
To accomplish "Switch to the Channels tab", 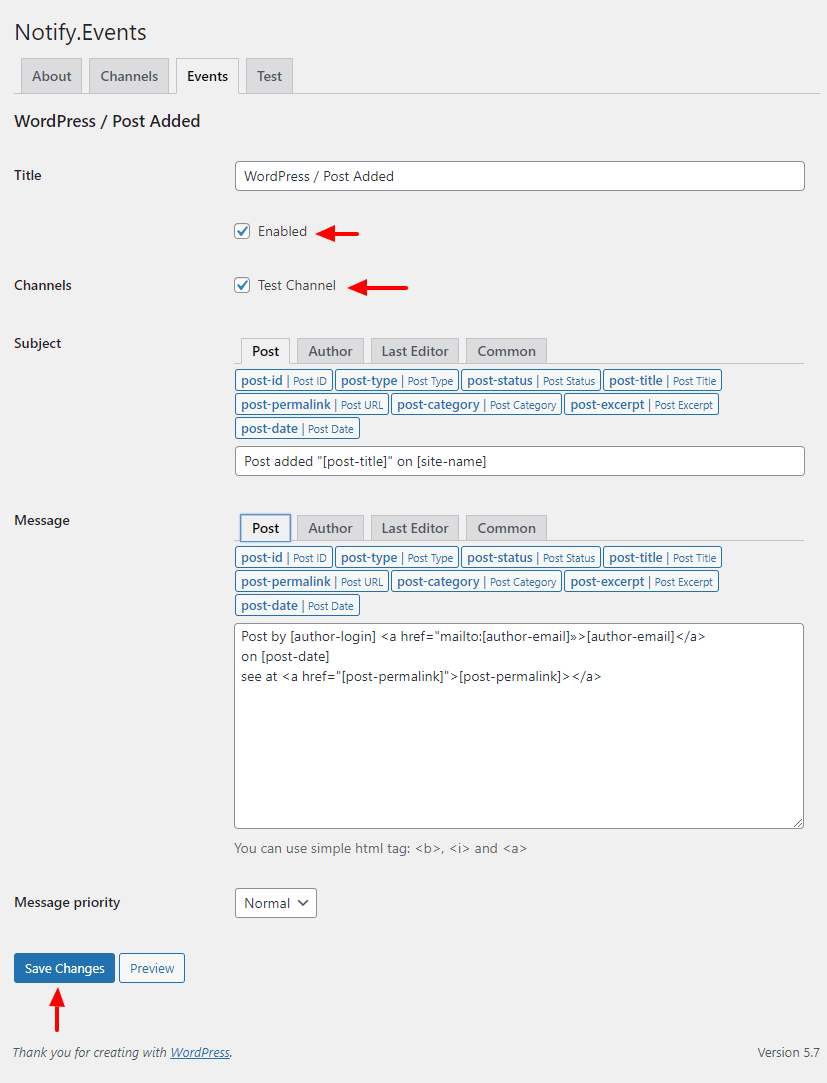I will (129, 76).
